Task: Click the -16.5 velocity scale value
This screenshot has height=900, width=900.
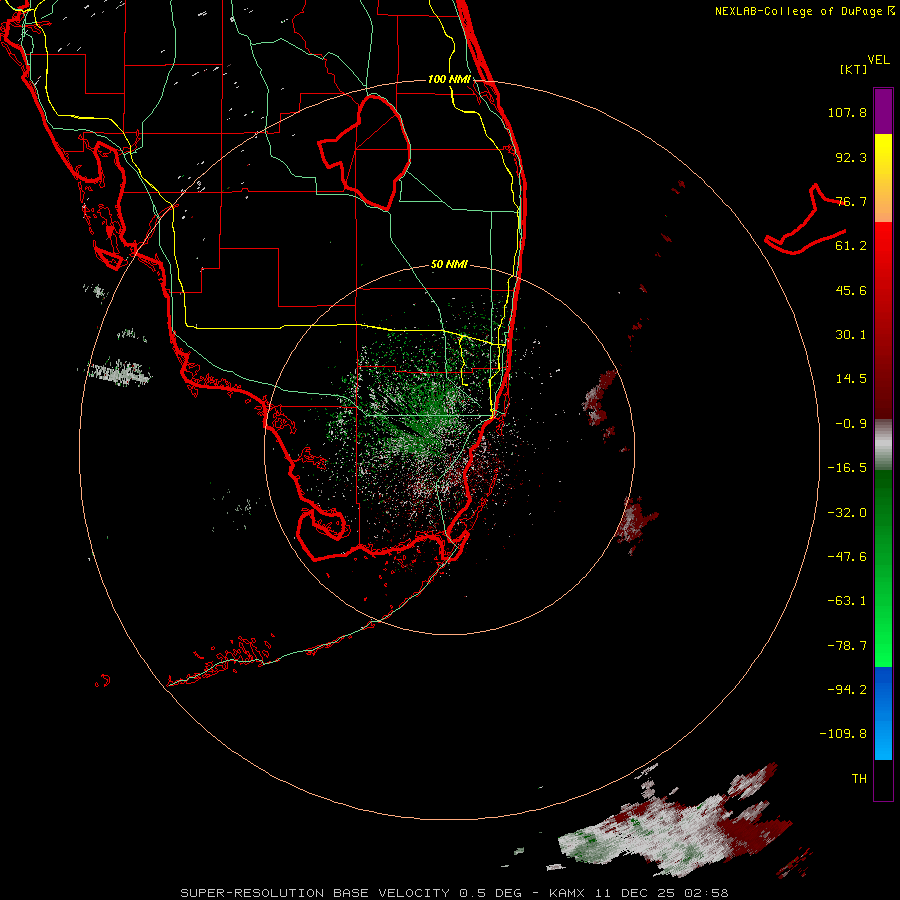Action: click(x=847, y=468)
